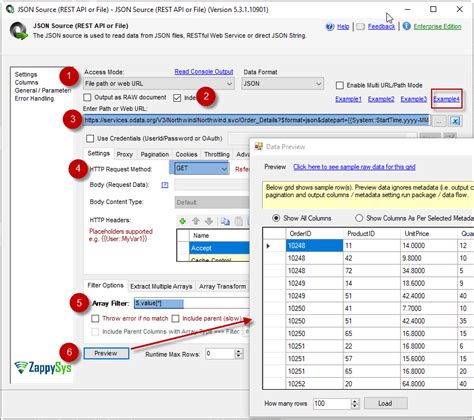
Task: Click the How many rows spinner arrows
Action: 355,404
